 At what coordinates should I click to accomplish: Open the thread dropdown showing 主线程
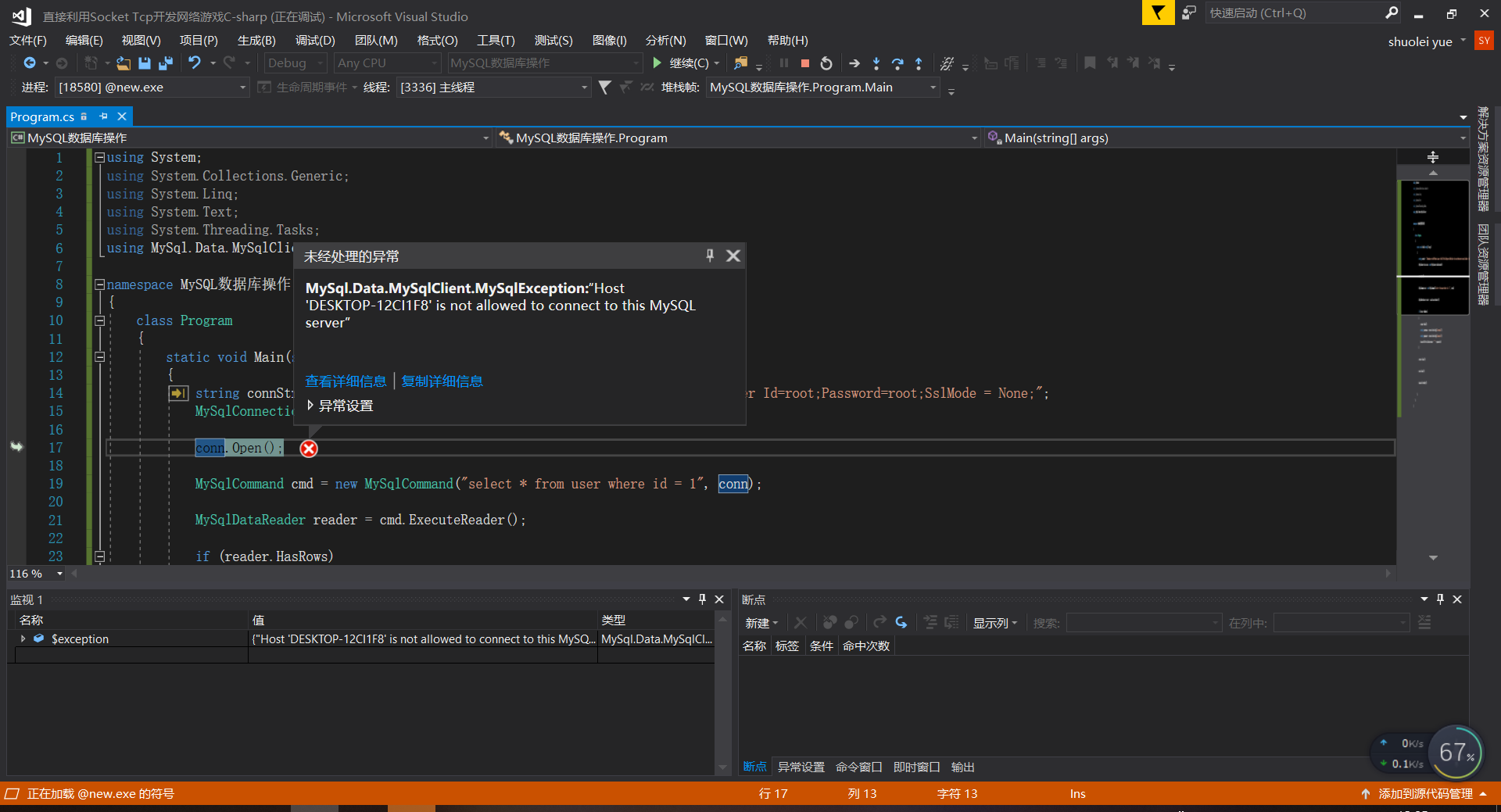(493, 88)
